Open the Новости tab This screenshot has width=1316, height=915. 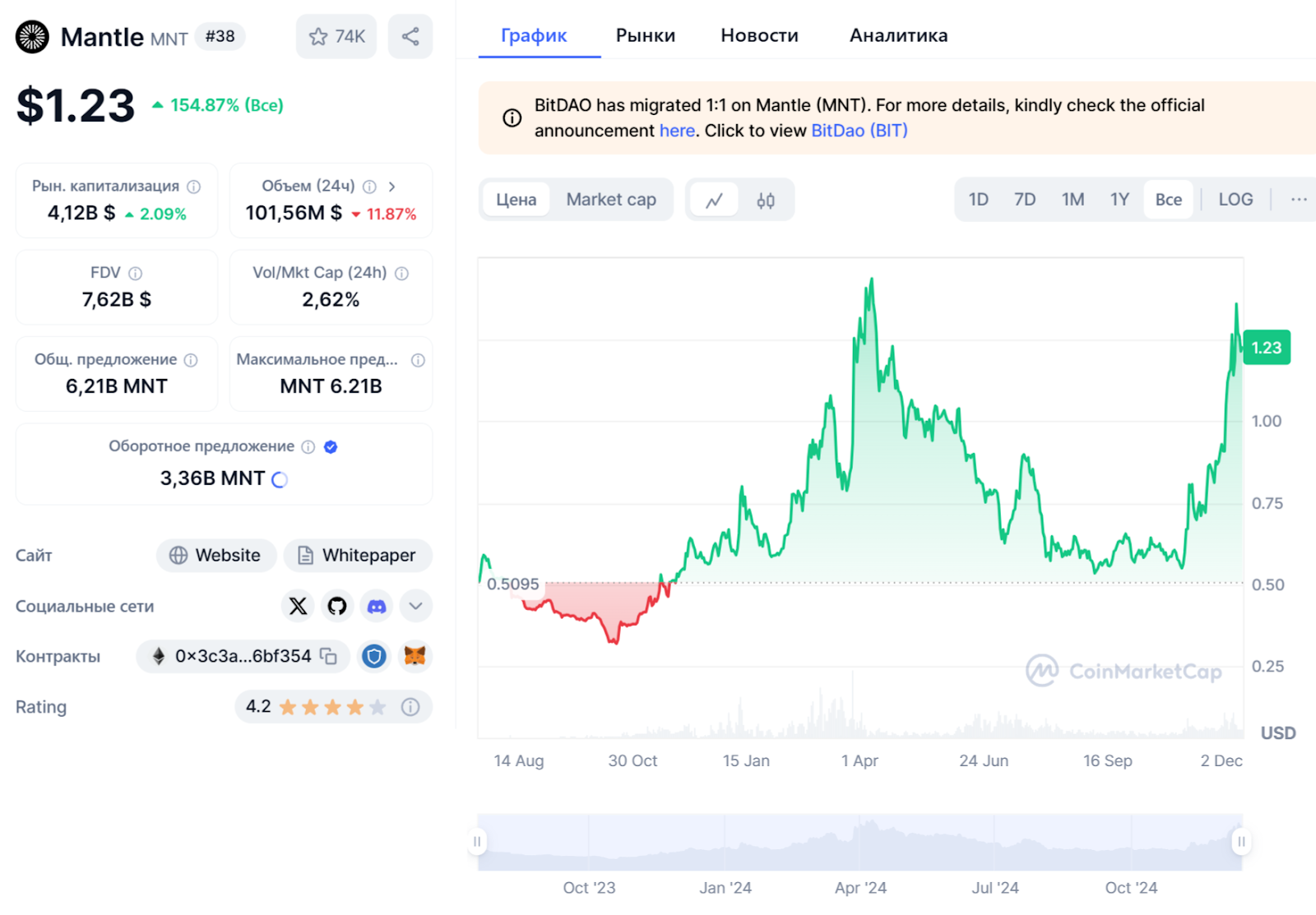(x=760, y=35)
